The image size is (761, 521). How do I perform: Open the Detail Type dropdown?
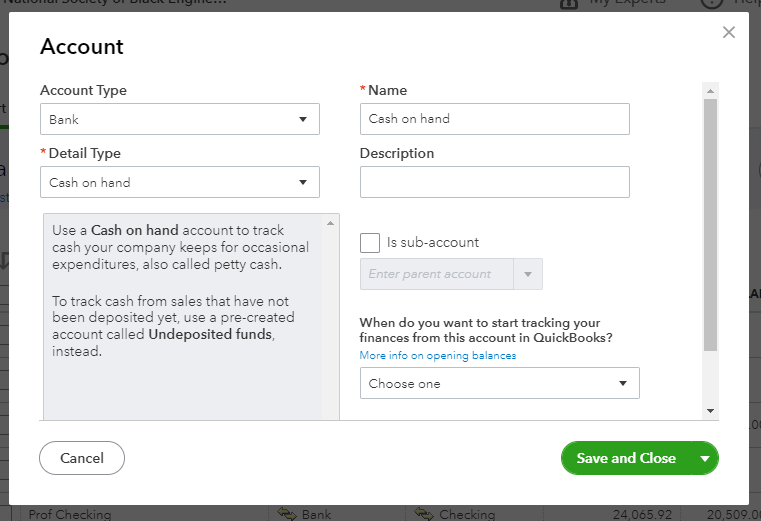(x=180, y=182)
